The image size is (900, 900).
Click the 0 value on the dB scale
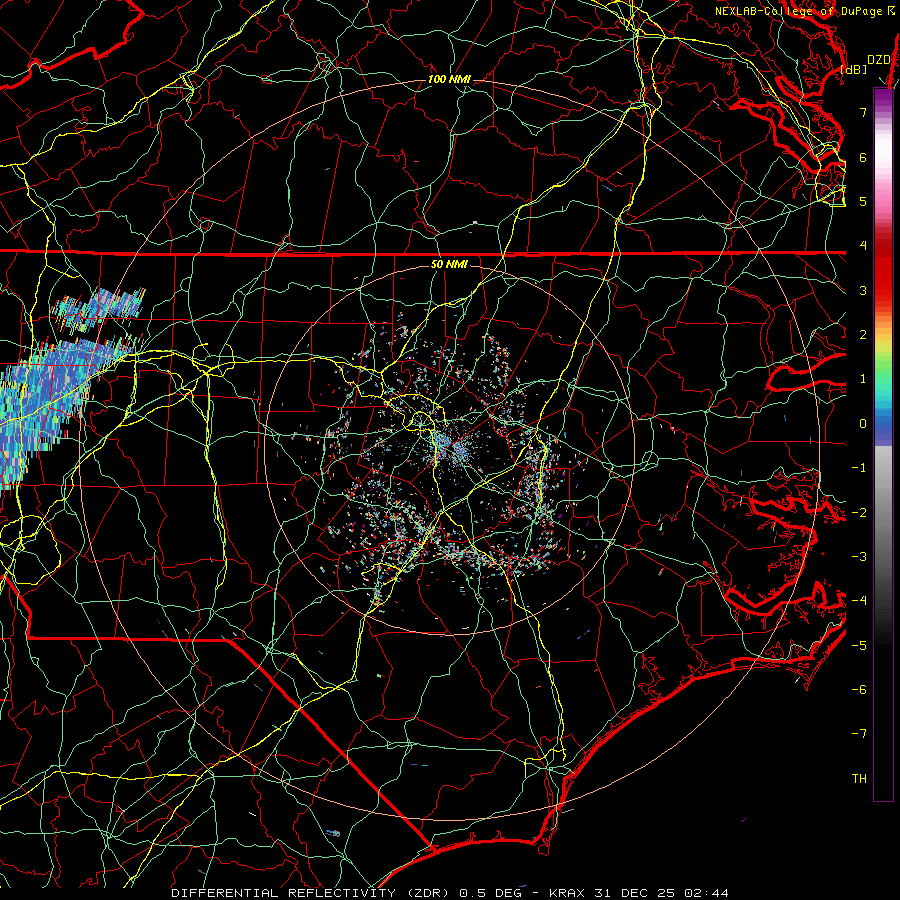863,424
